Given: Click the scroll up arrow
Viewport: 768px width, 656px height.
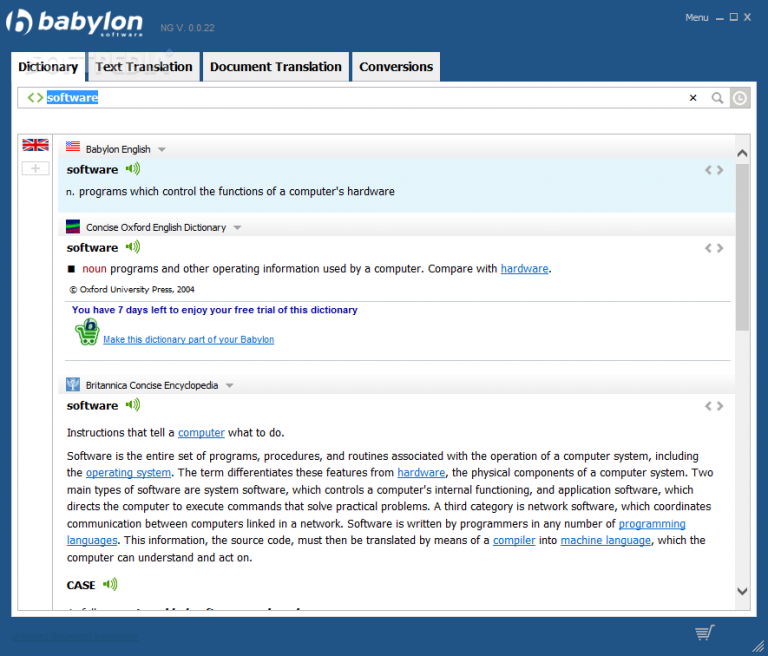Looking at the screenshot, I should coord(742,153).
